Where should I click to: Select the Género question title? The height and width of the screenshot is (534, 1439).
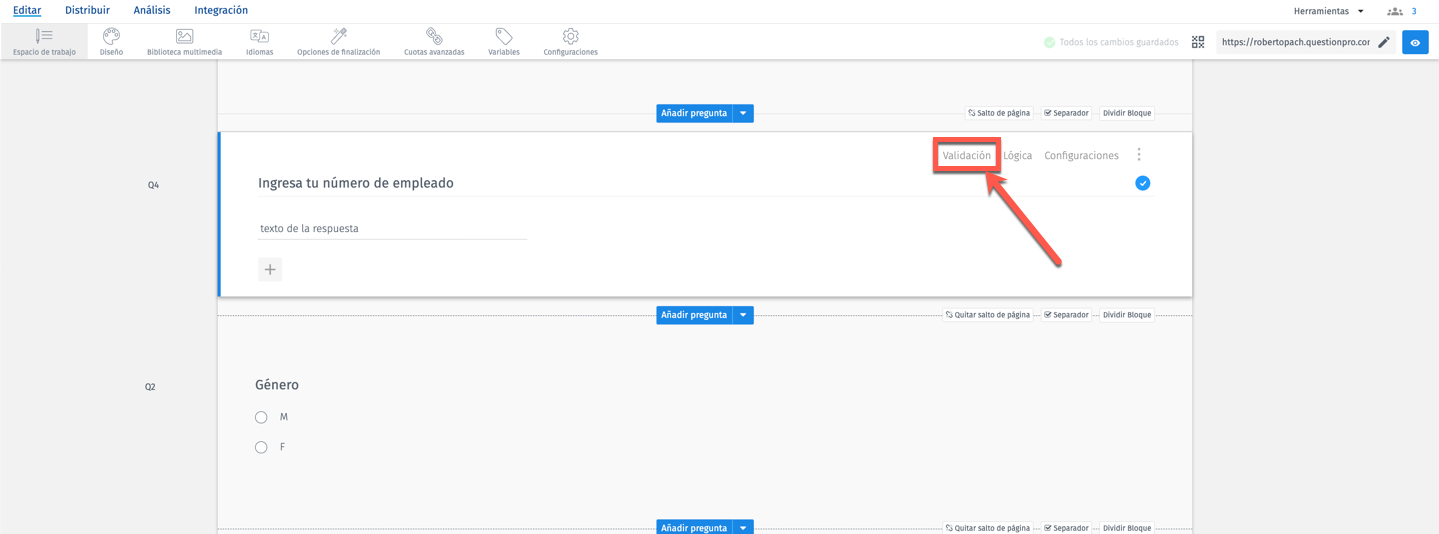[277, 385]
